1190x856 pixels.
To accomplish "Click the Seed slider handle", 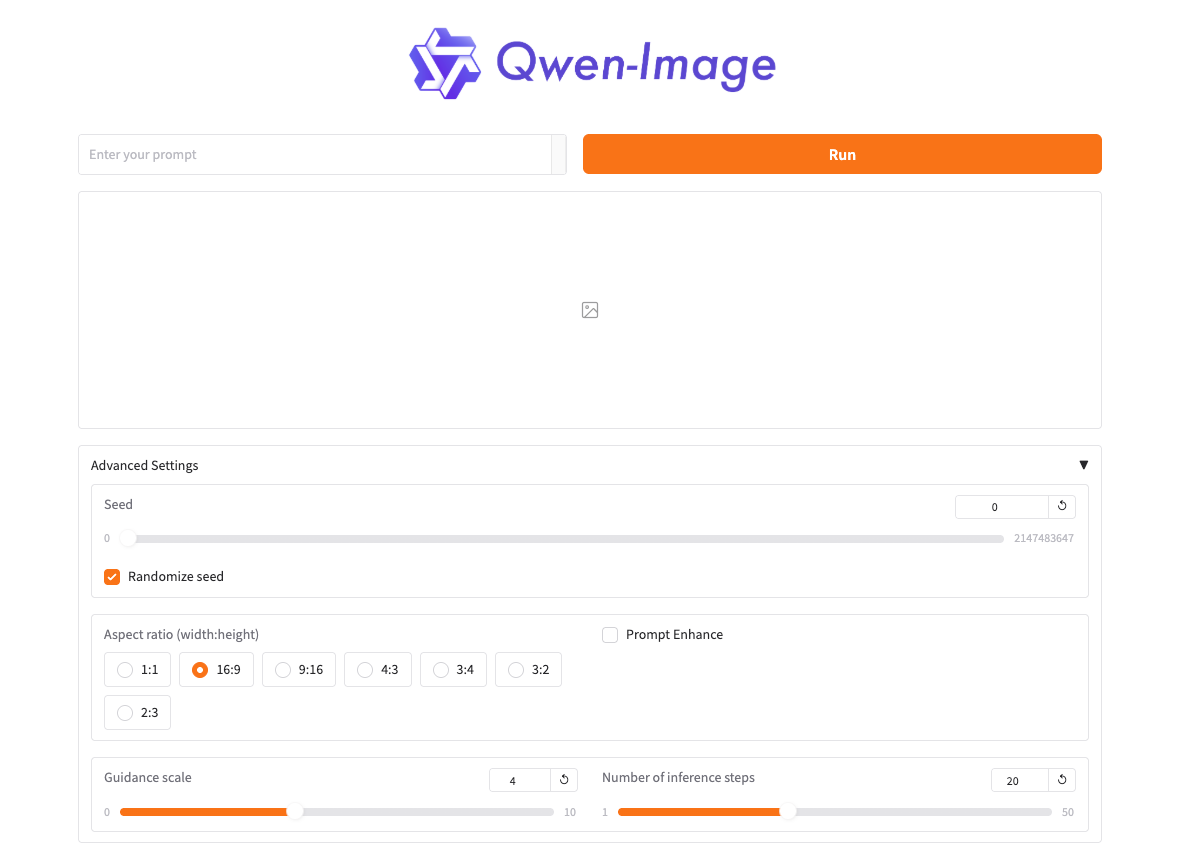I will [x=128, y=538].
